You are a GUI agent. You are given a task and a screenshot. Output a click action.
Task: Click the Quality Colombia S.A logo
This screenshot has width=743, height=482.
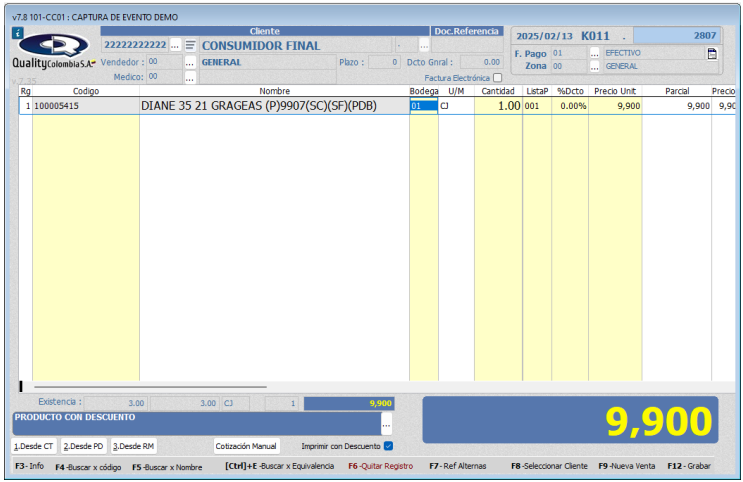pyautogui.click(x=54, y=52)
